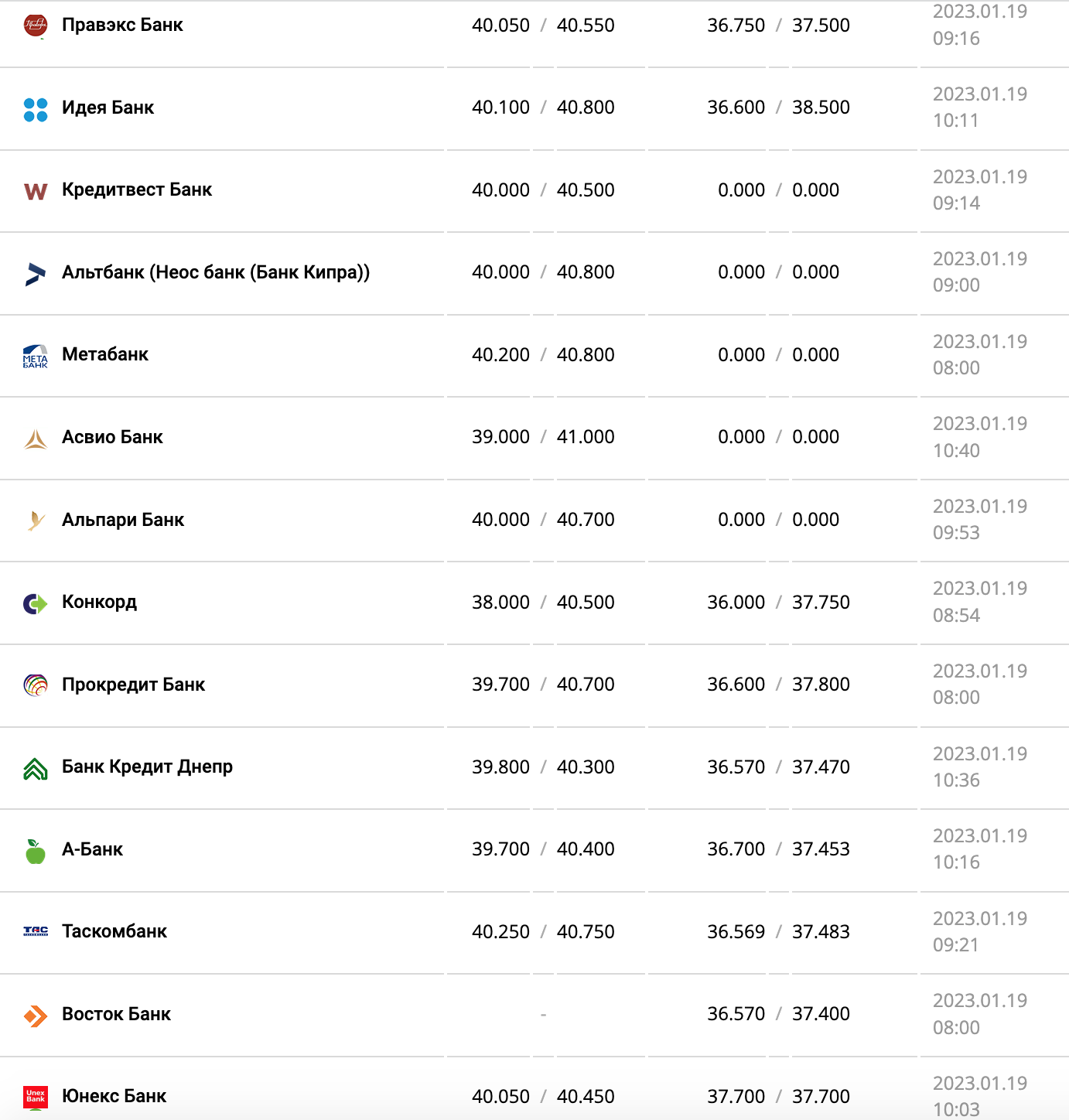
Task: Click the Идея Банк blue dots logo
Action: click(x=36, y=110)
